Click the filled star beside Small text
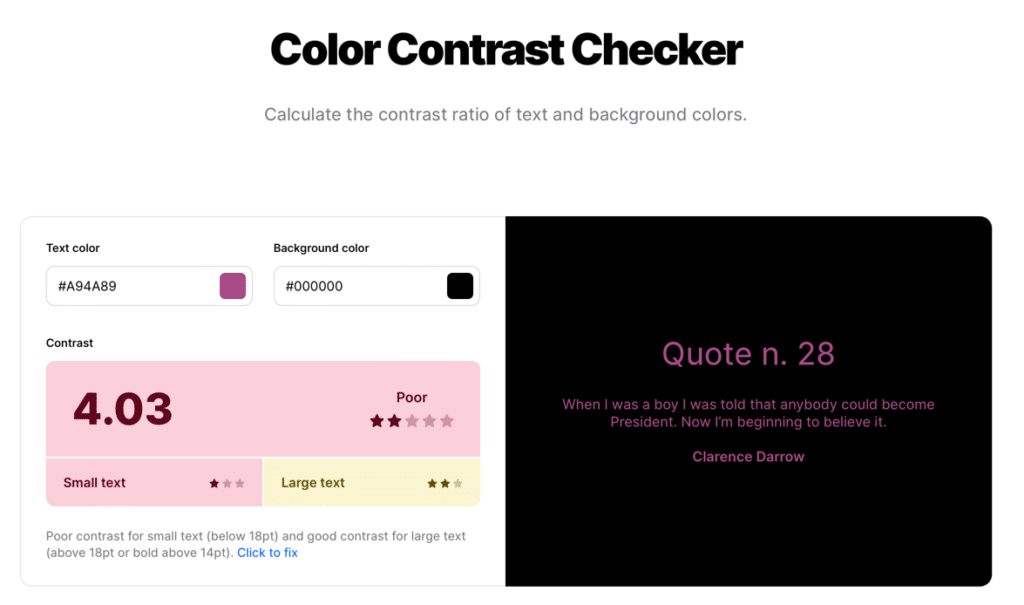The width and height of the screenshot is (1024, 605). click(214, 483)
